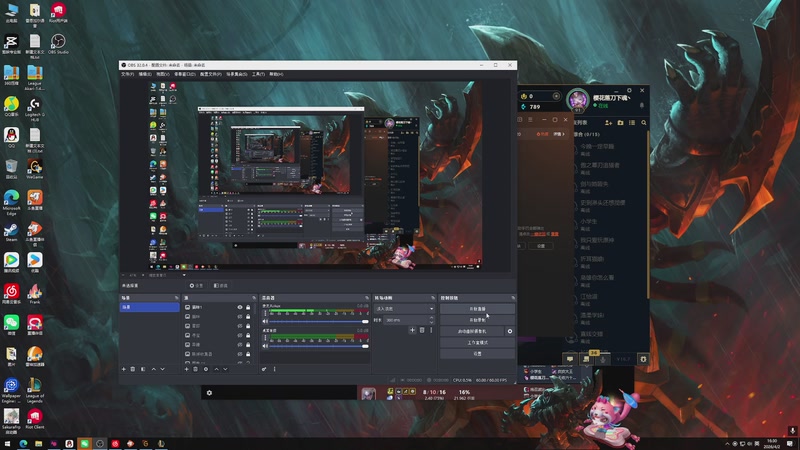
Task: Open mixer toolbar three-dot menu
Action: [x=274, y=369]
